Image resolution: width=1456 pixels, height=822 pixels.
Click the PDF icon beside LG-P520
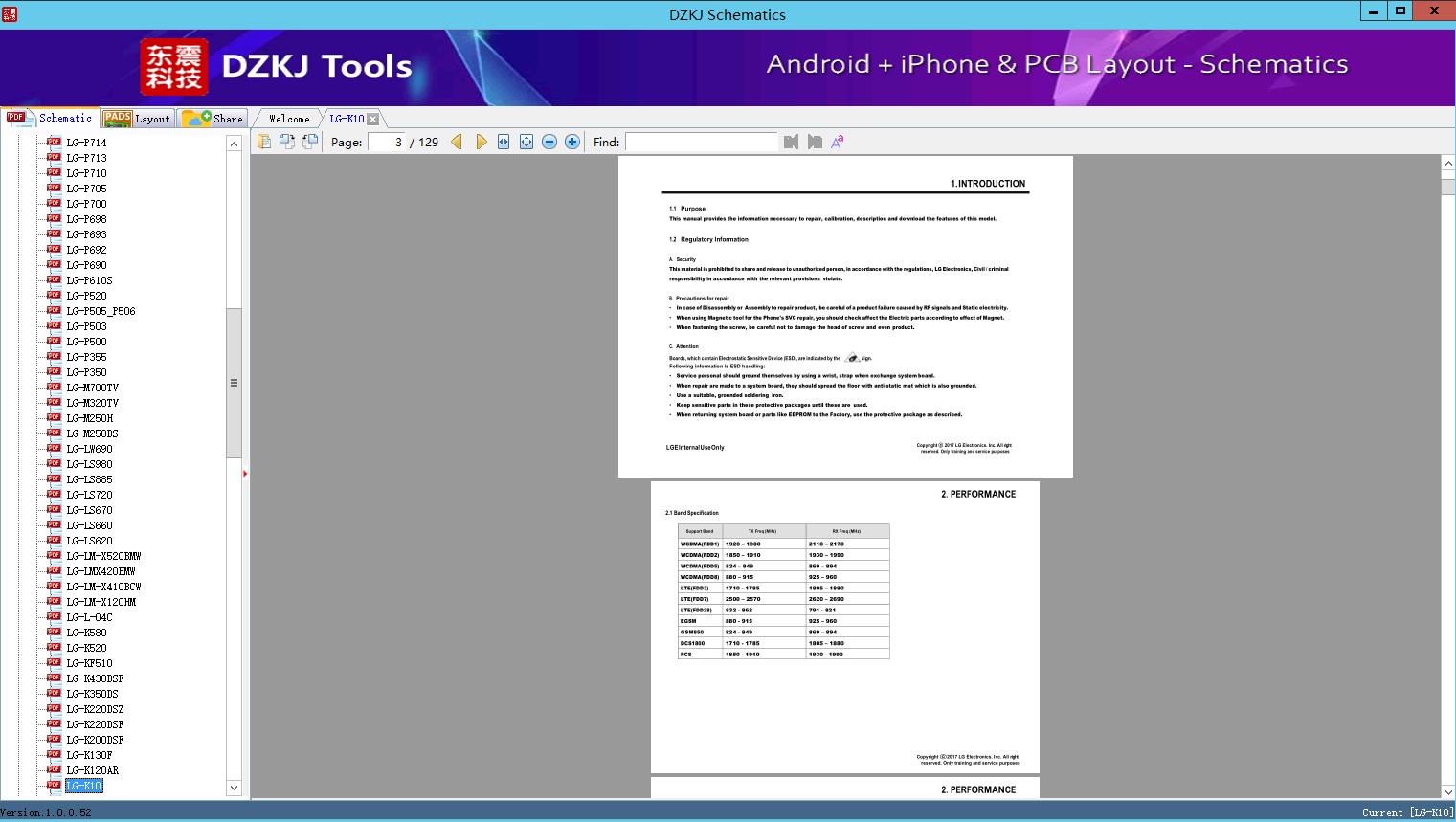point(54,295)
